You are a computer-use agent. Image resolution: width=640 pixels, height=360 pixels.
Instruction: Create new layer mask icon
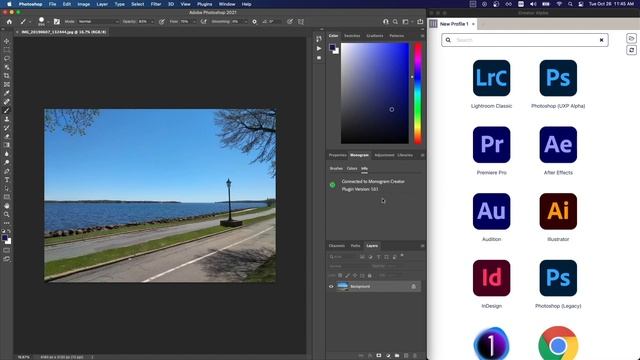[x=378, y=356]
